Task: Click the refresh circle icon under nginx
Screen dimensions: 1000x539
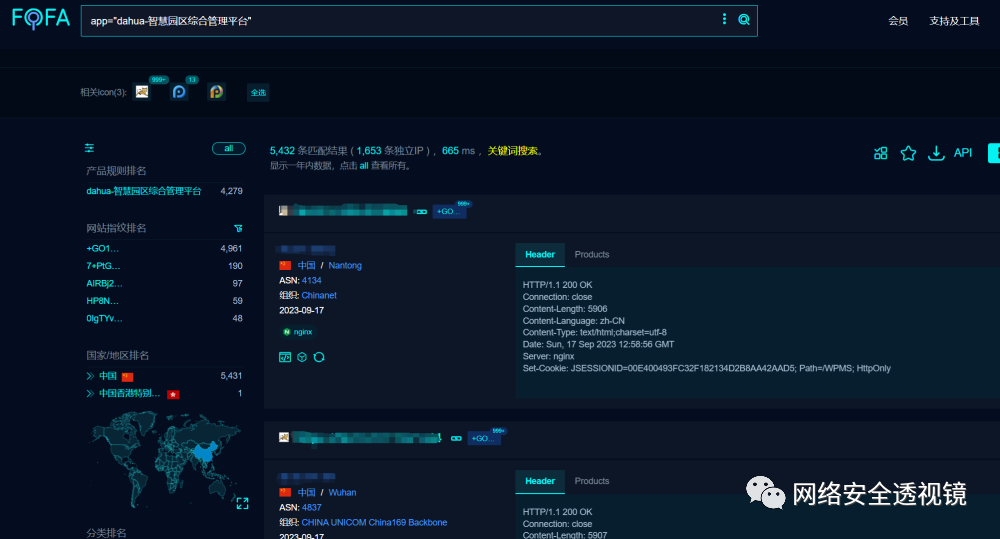Action: tap(319, 357)
